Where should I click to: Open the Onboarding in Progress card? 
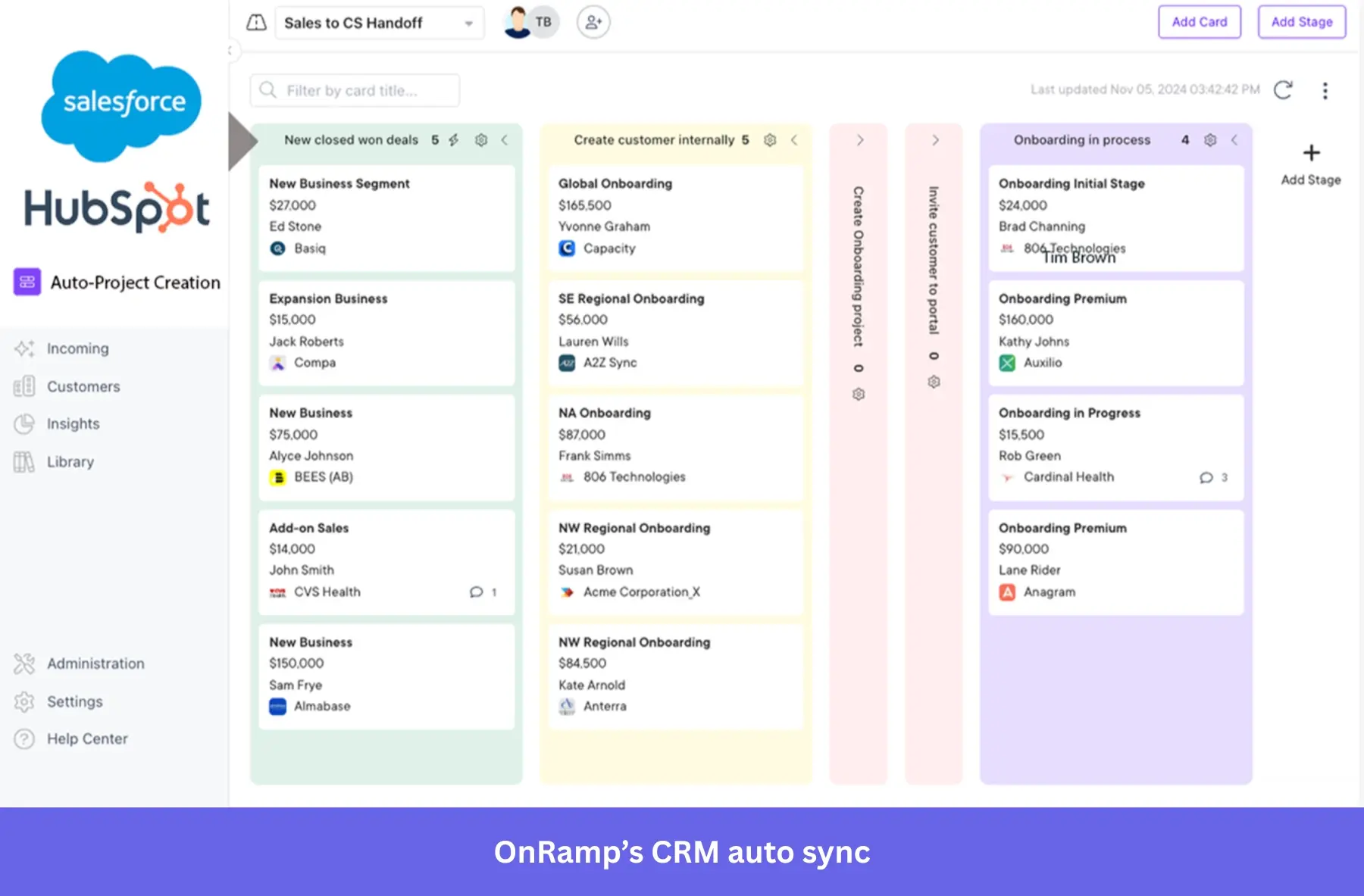pyautogui.click(x=1116, y=447)
